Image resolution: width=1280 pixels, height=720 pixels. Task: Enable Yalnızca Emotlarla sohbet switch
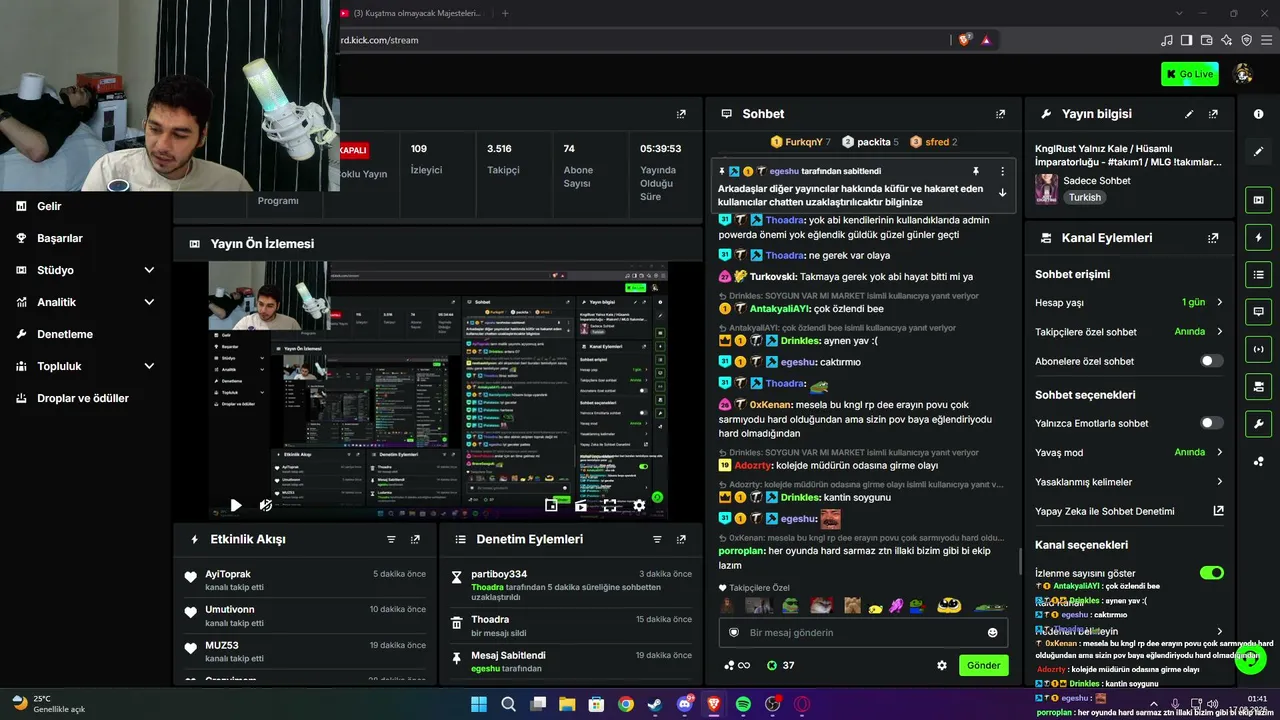point(1211,423)
